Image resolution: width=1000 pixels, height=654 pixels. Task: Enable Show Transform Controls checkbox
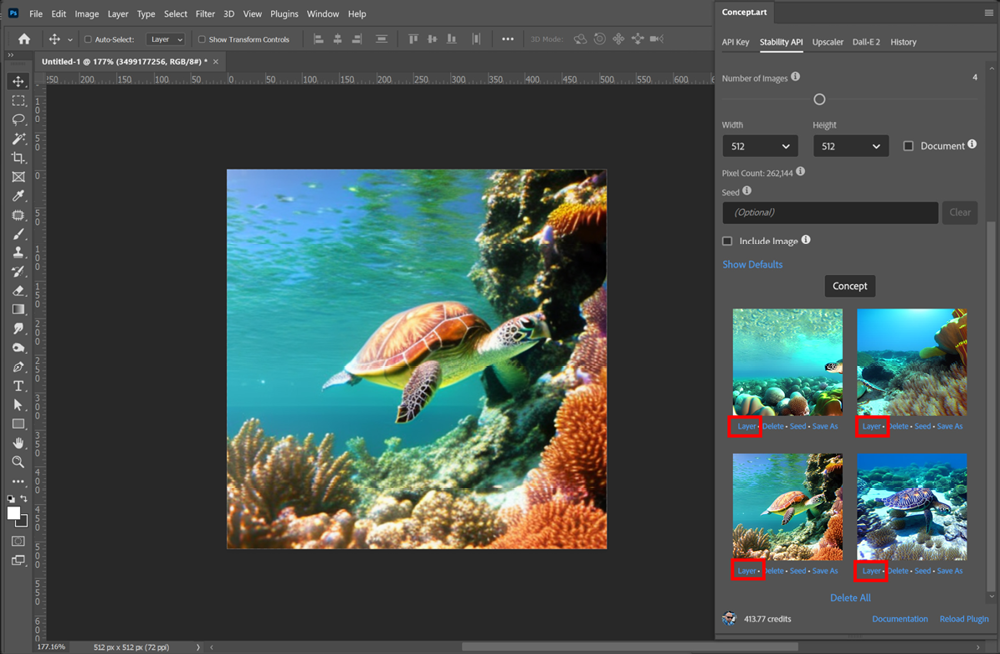[x=202, y=40]
